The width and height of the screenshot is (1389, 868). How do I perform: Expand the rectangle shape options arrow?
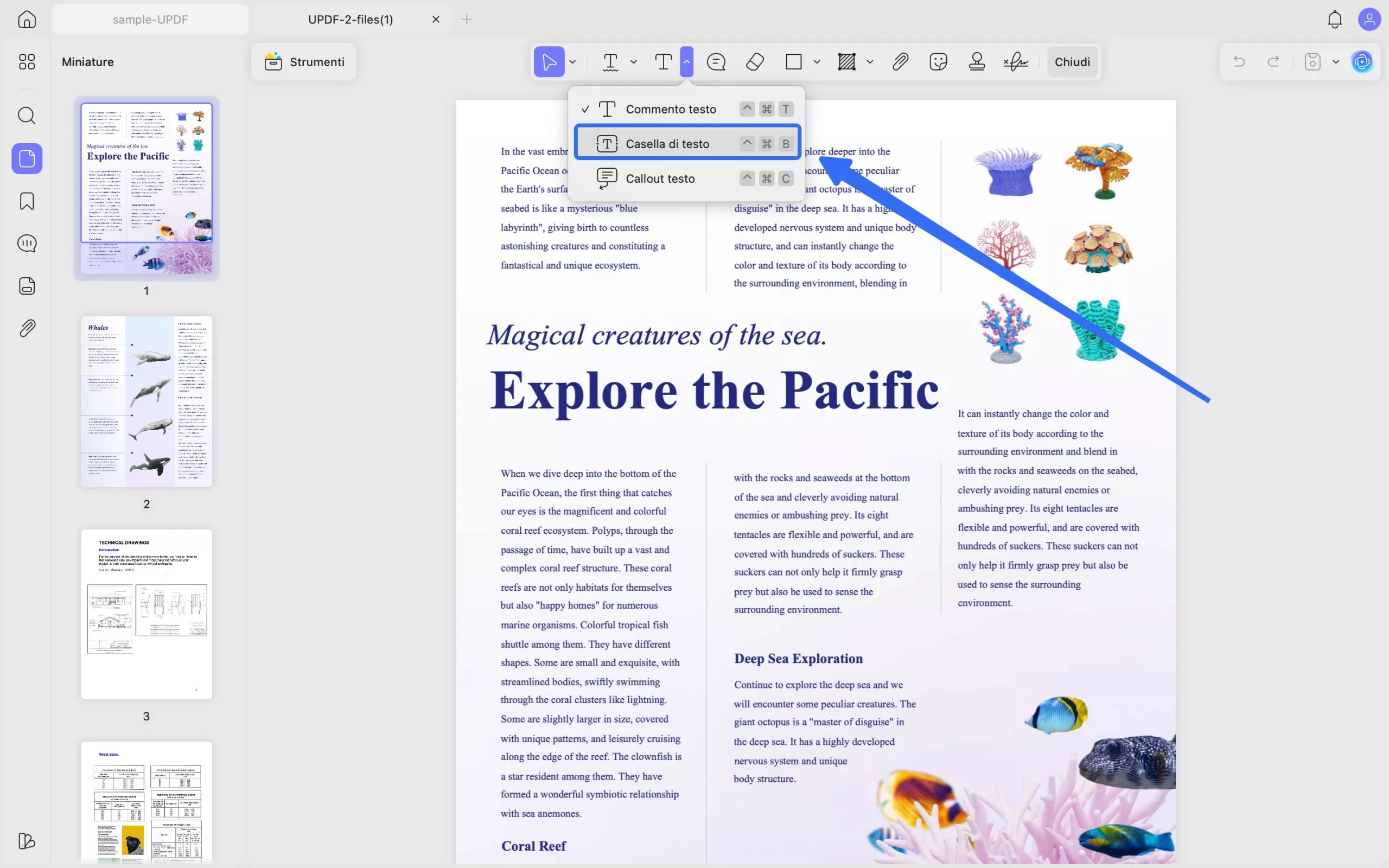(817, 61)
